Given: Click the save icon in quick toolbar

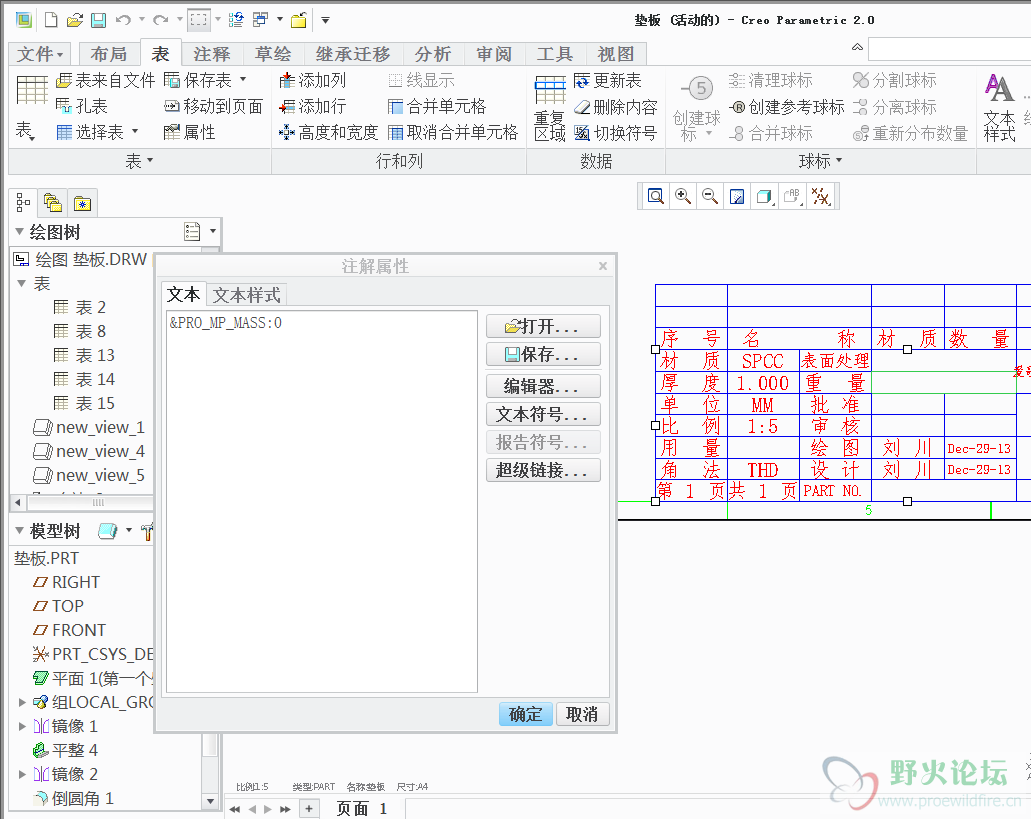Looking at the screenshot, I should tap(98, 20).
